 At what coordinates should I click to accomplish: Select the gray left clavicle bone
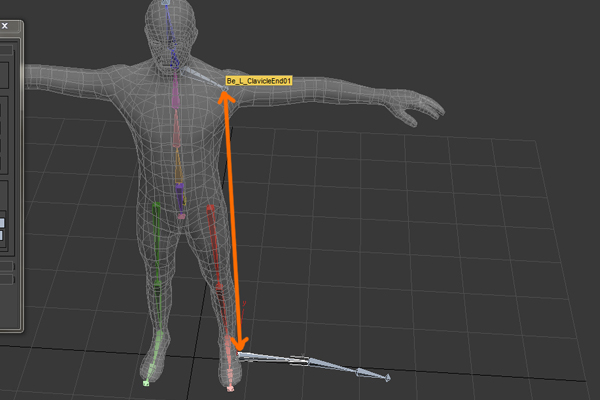[x=203, y=78]
